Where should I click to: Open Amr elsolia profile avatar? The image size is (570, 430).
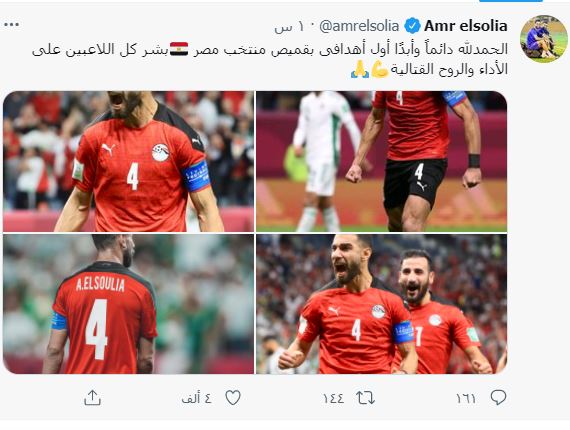click(543, 39)
